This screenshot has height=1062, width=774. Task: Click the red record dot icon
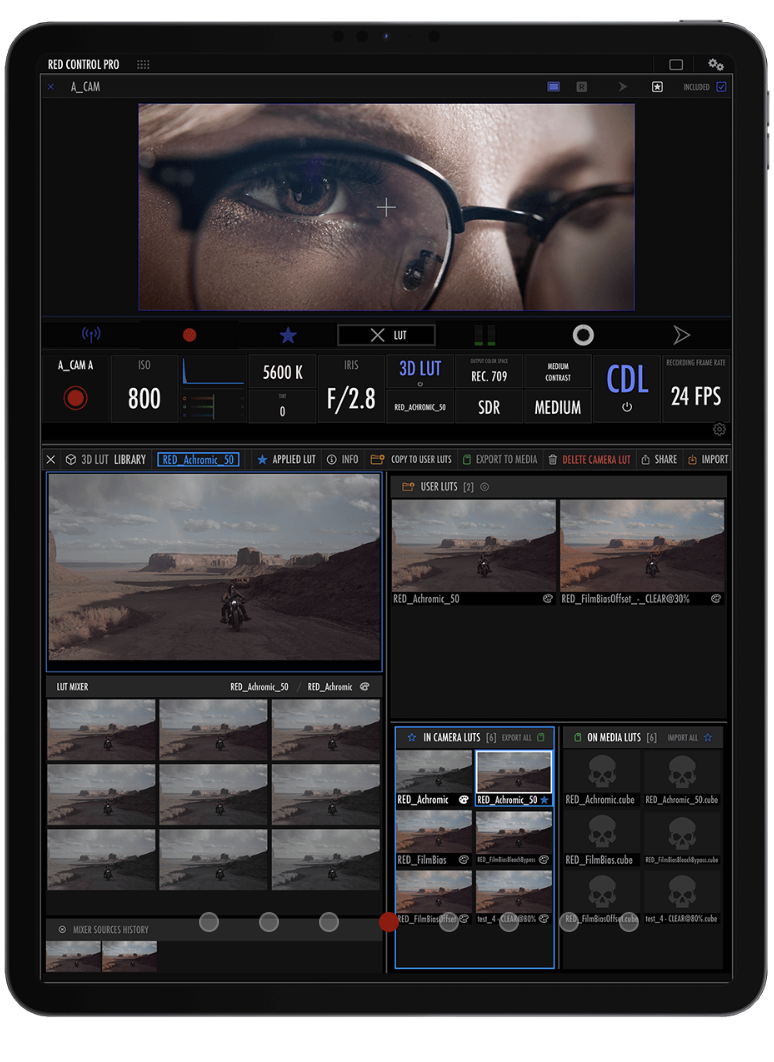point(189,335)
